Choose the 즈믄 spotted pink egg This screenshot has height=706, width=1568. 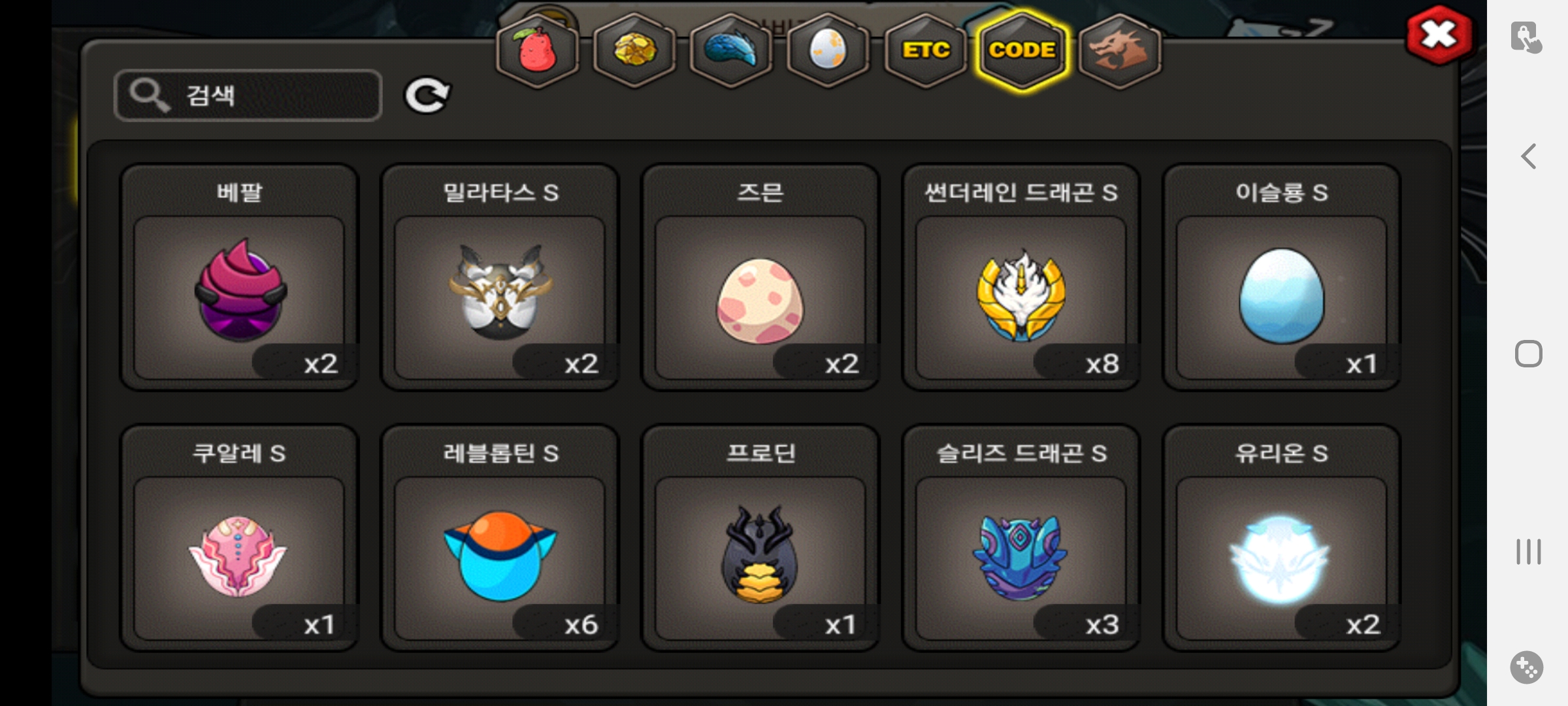tap(760, 277)
